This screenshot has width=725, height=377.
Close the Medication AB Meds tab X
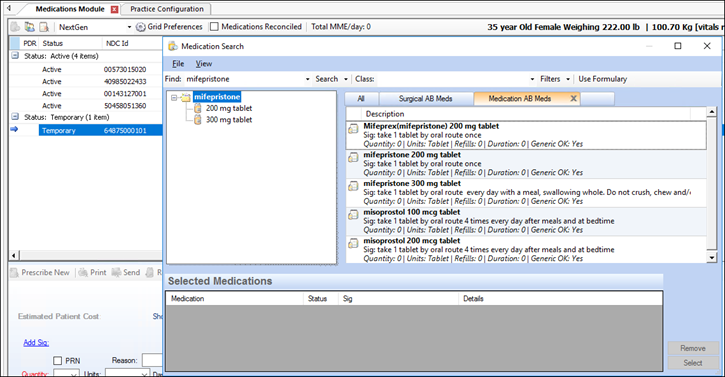pyautogui.click(x=573, y=98)
